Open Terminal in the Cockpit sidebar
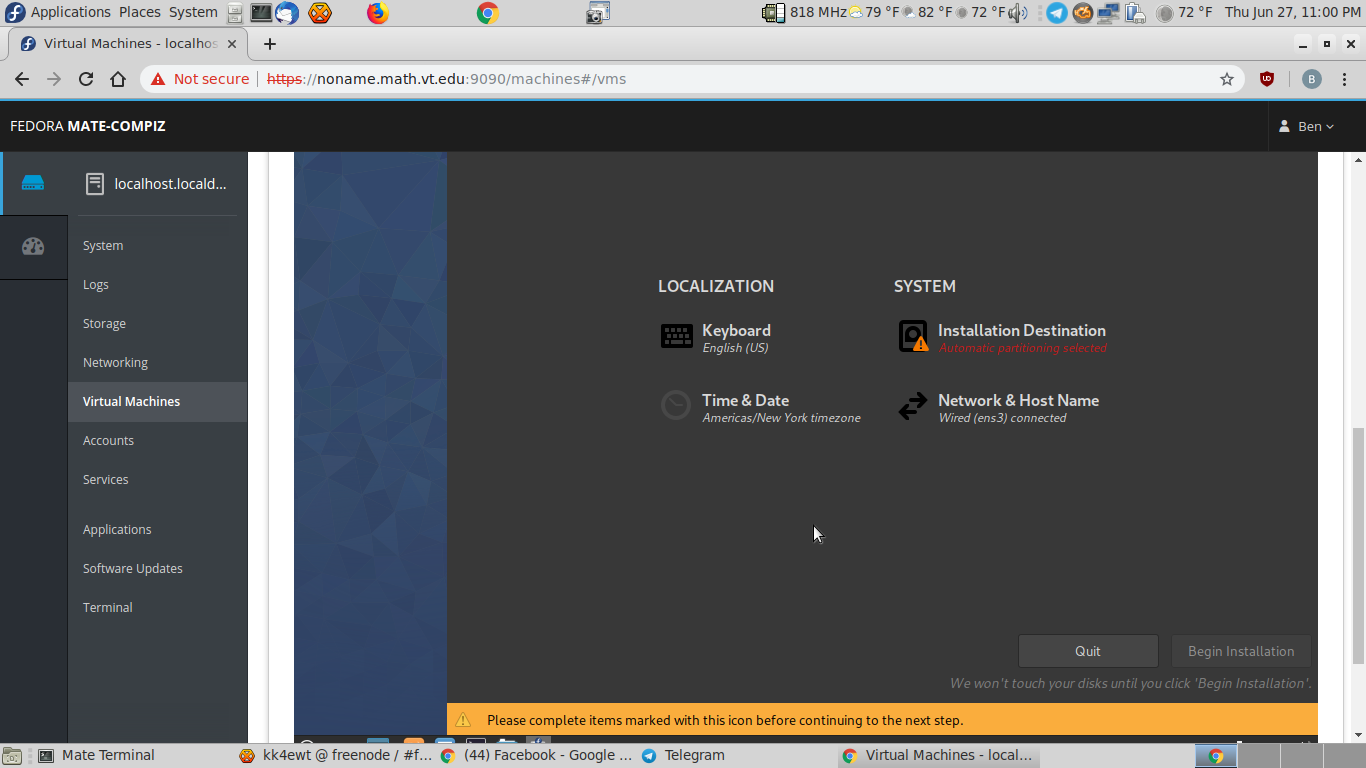Image resolution: width=1366 pixels, height=768 pixels. [157, 608]
